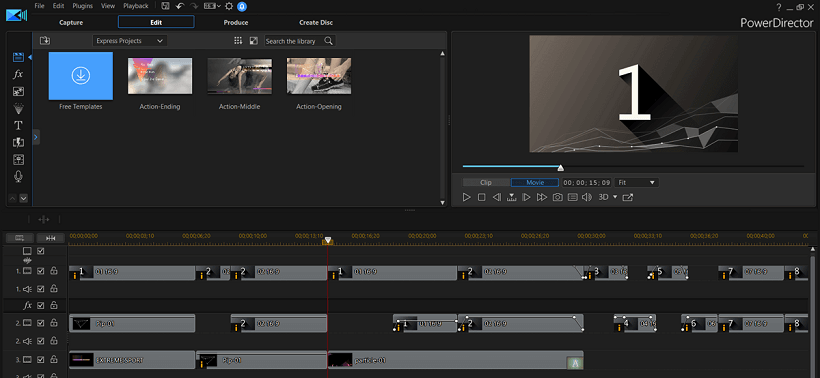820x378 pixels.
Task: Open the Chapter Room icon in sidebar
Action: point(18,160)
